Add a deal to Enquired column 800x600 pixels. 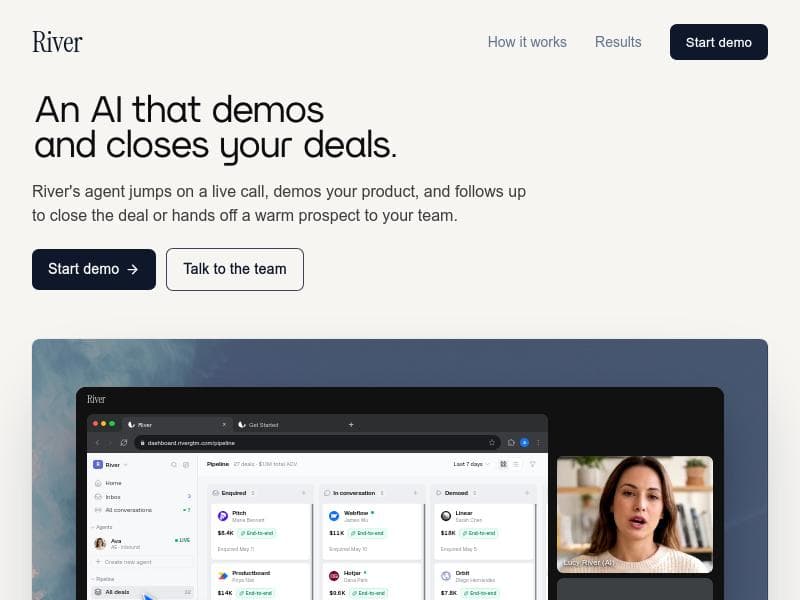coord(304,493)
